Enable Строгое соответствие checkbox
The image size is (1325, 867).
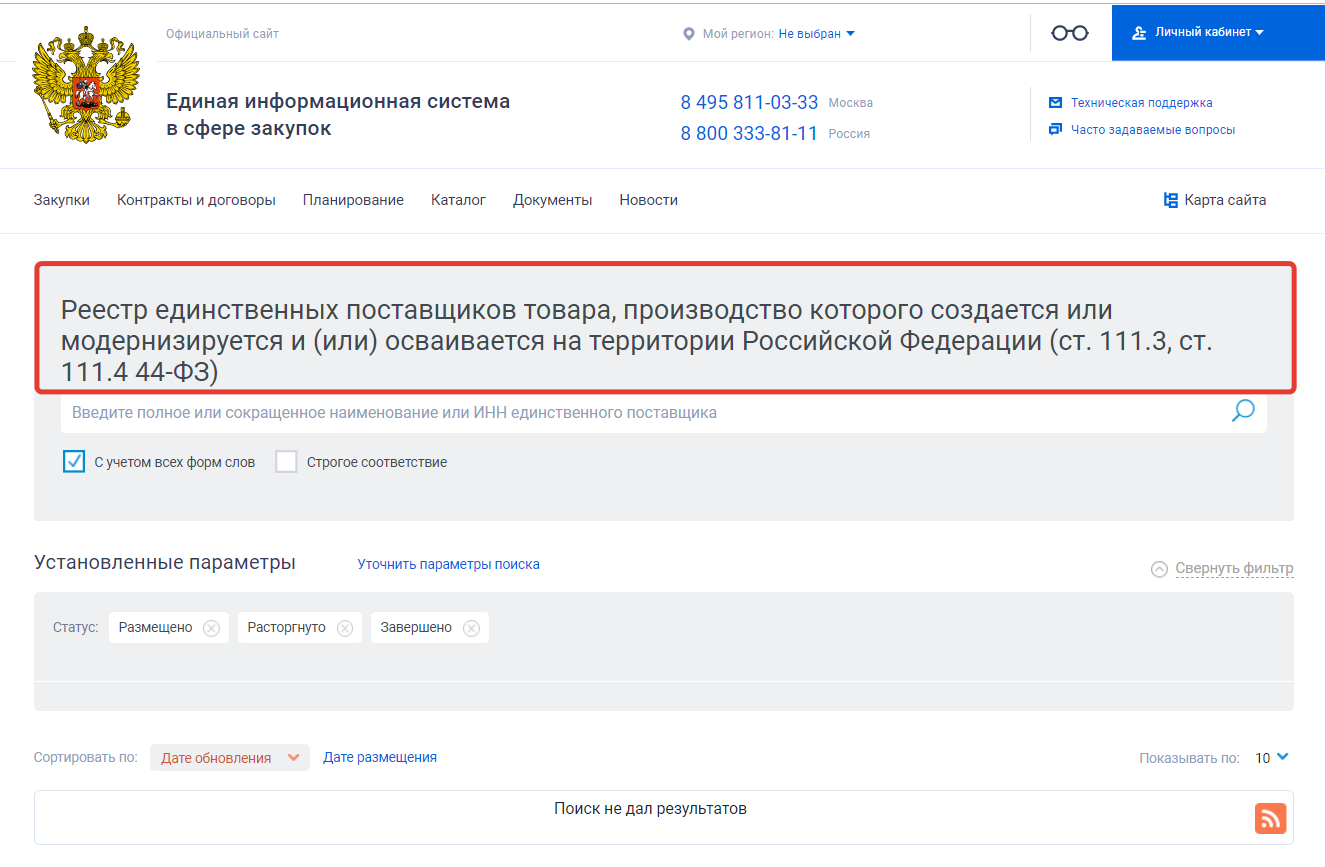pos(286,462)
